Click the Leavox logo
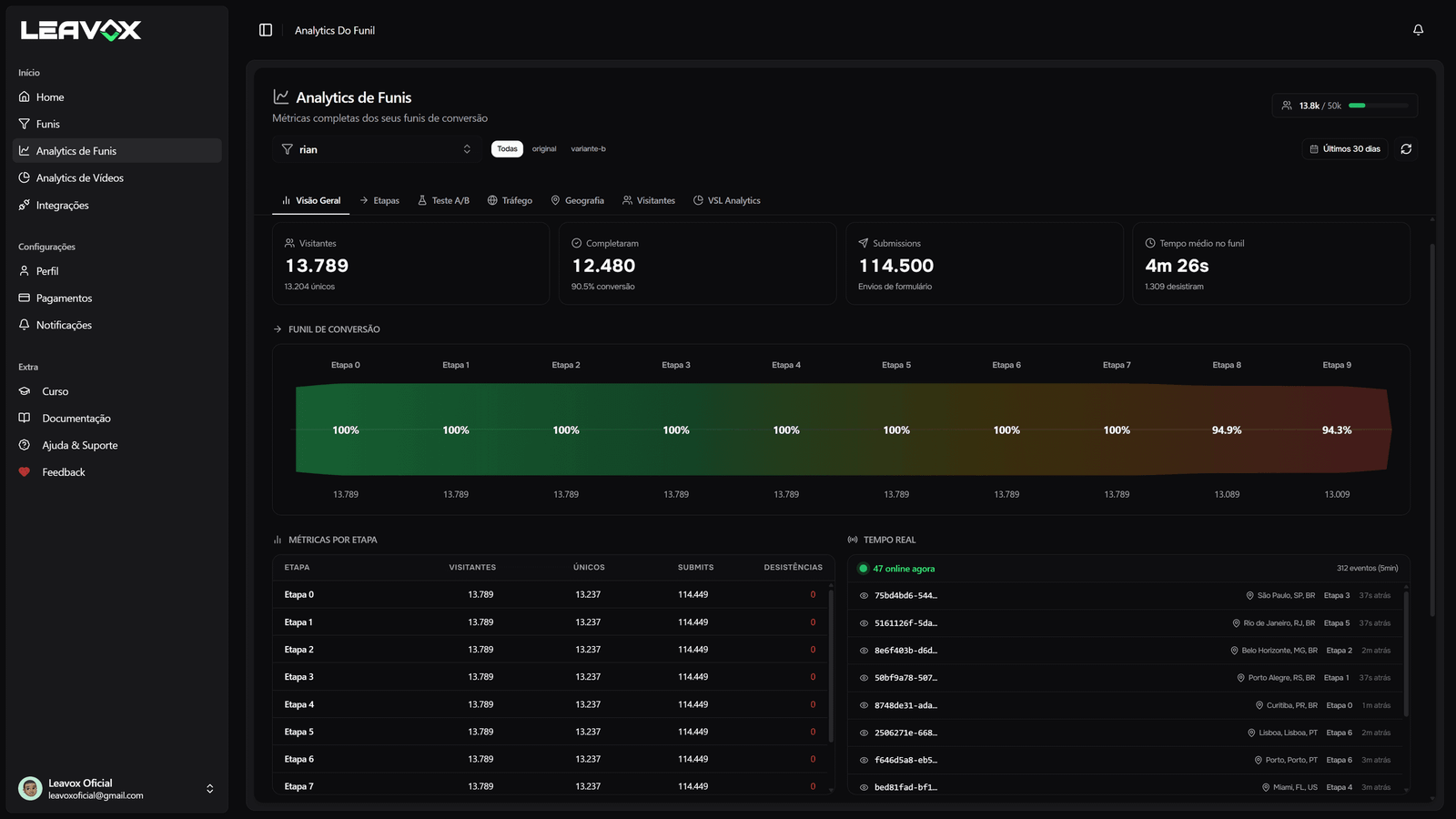 click(81, 31)
